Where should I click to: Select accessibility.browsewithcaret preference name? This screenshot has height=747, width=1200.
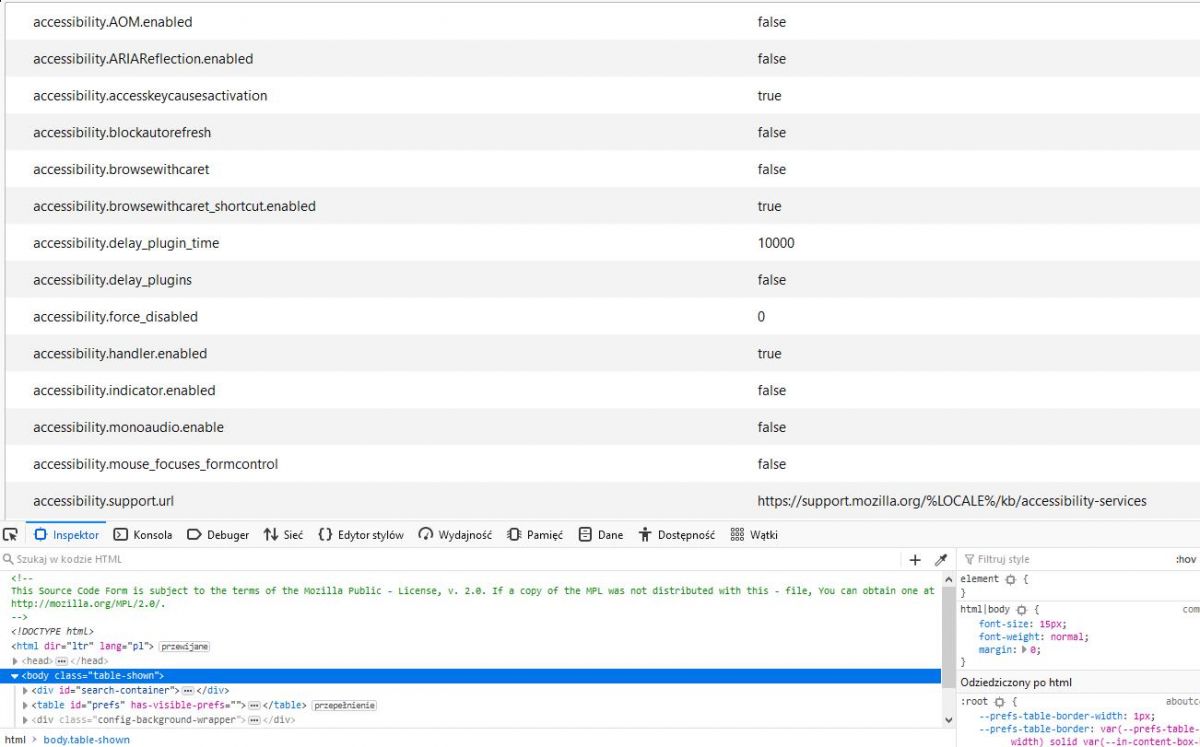tap(121, 170)
